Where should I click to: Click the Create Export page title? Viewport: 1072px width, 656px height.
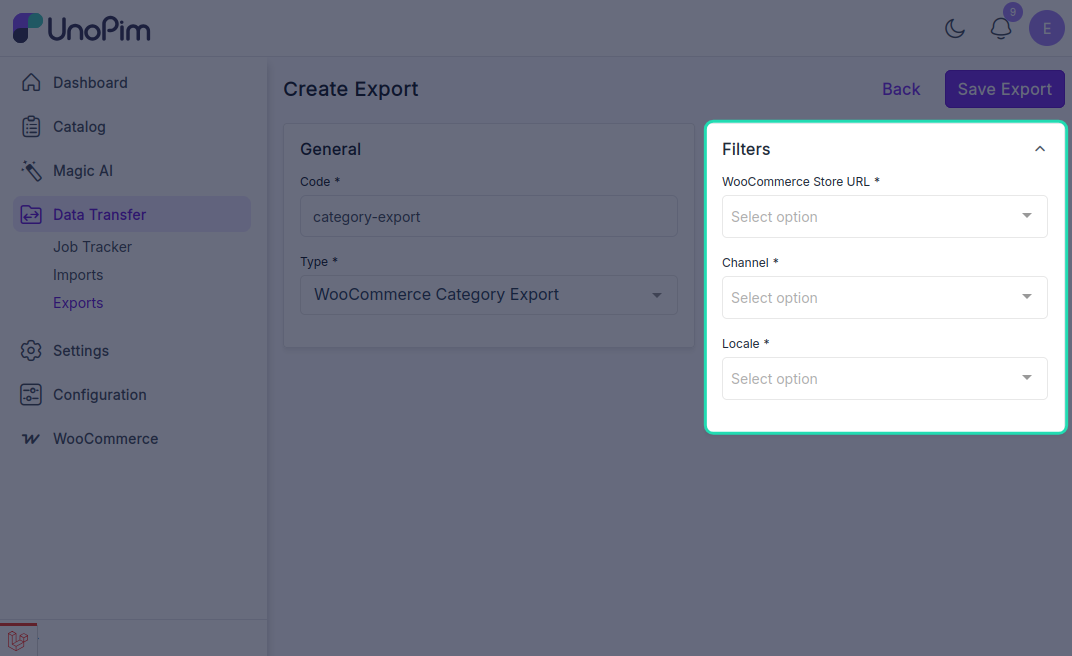point(351,89)
